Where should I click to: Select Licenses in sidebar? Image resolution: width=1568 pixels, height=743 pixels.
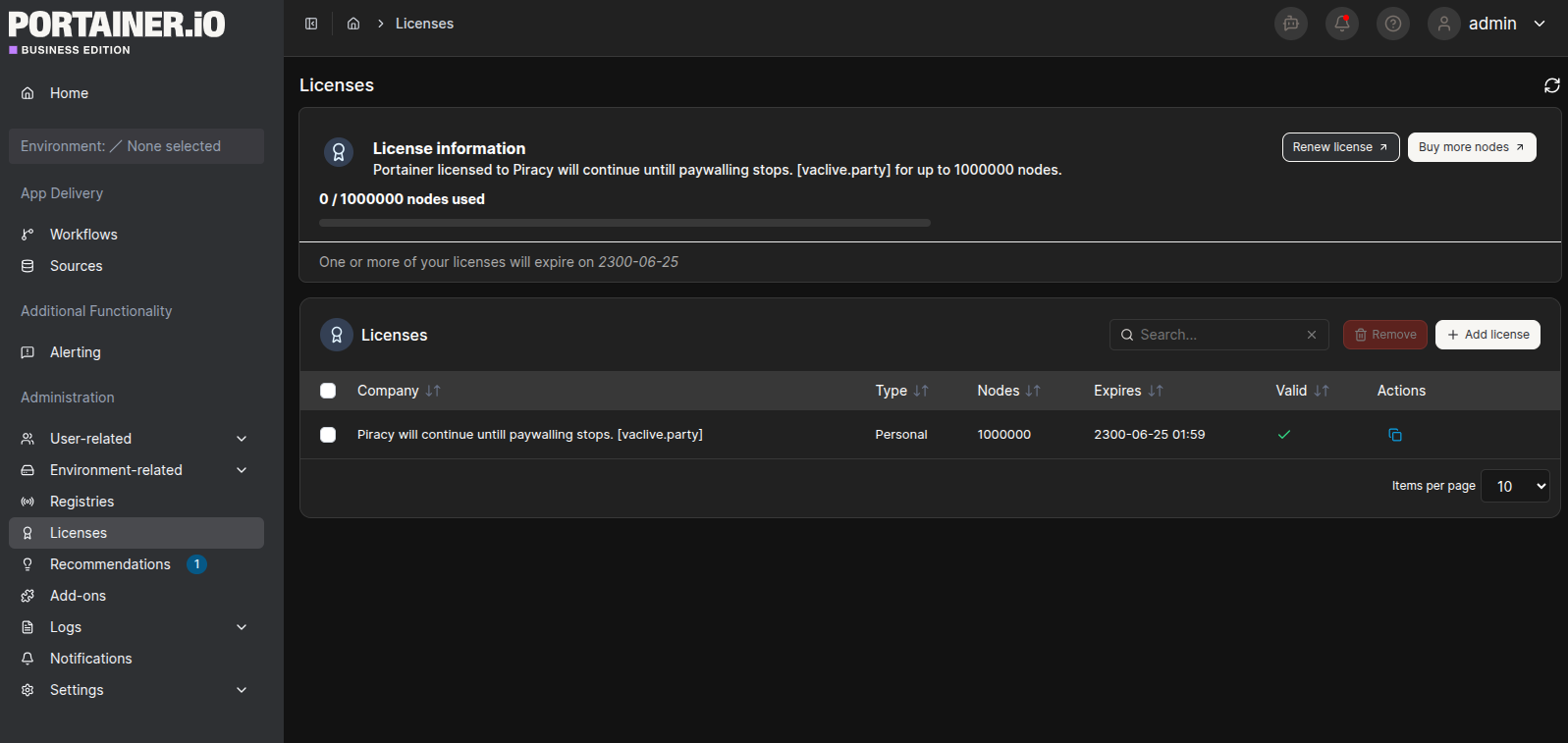[x=136, y=533]
